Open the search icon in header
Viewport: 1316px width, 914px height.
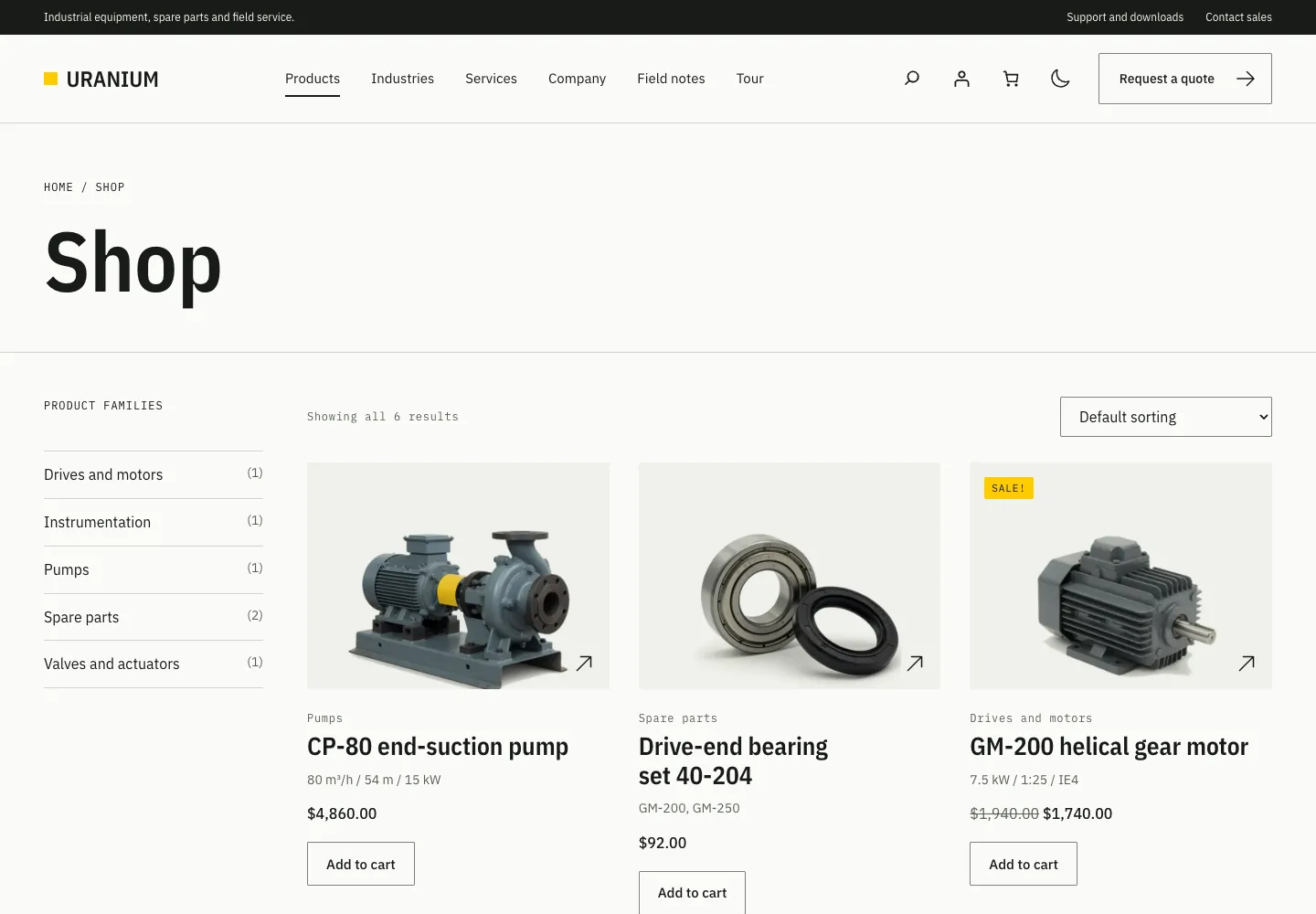pyautogui.click(x=912, y=79)
